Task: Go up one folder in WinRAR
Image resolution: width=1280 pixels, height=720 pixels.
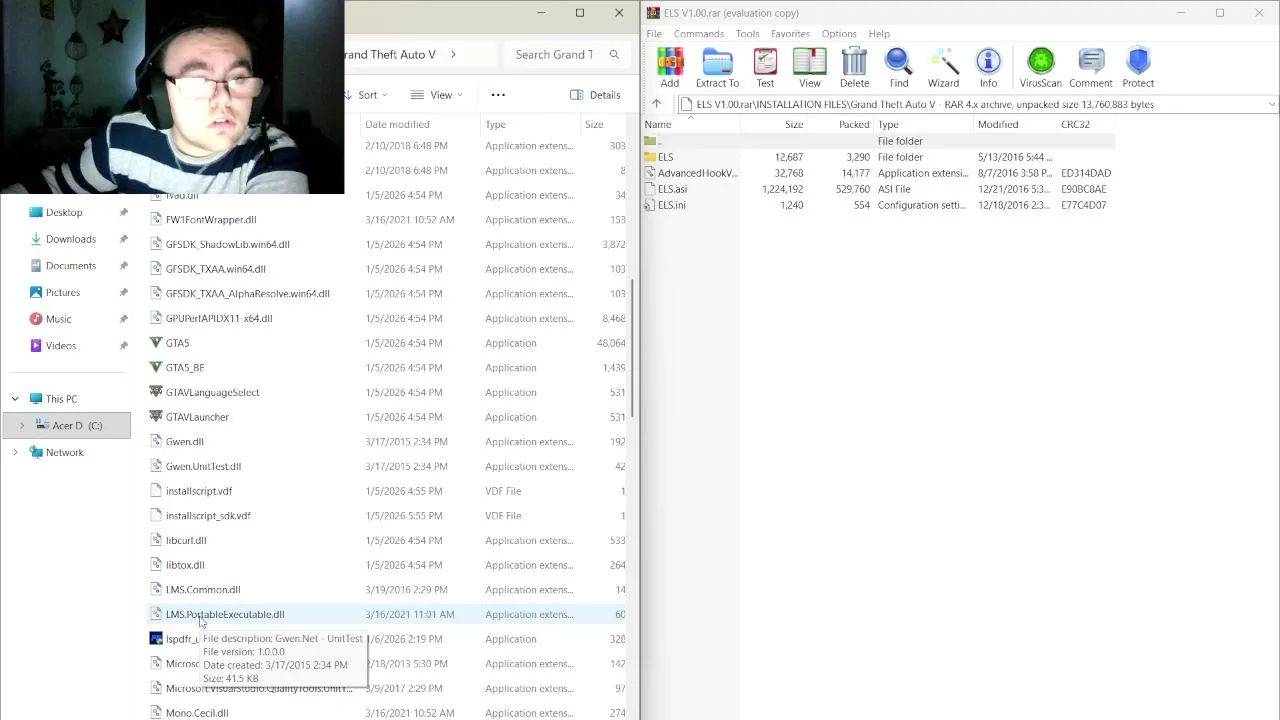Action: [657, 104]
